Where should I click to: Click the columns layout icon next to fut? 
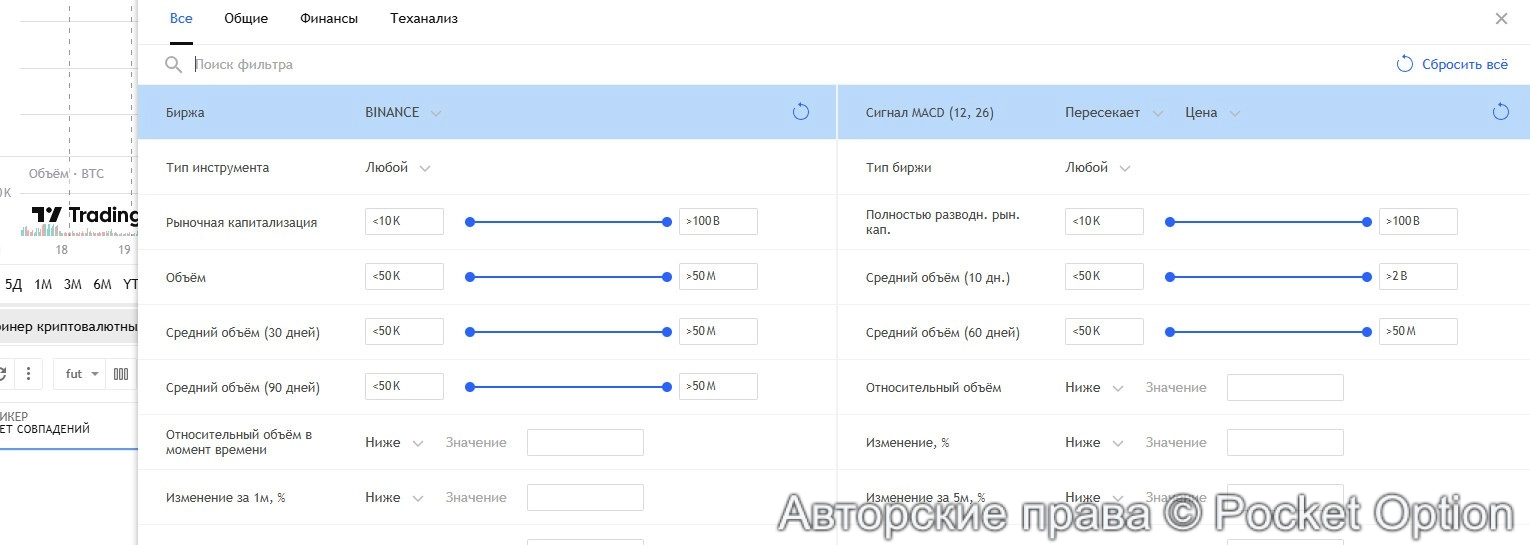pos(121,374)
